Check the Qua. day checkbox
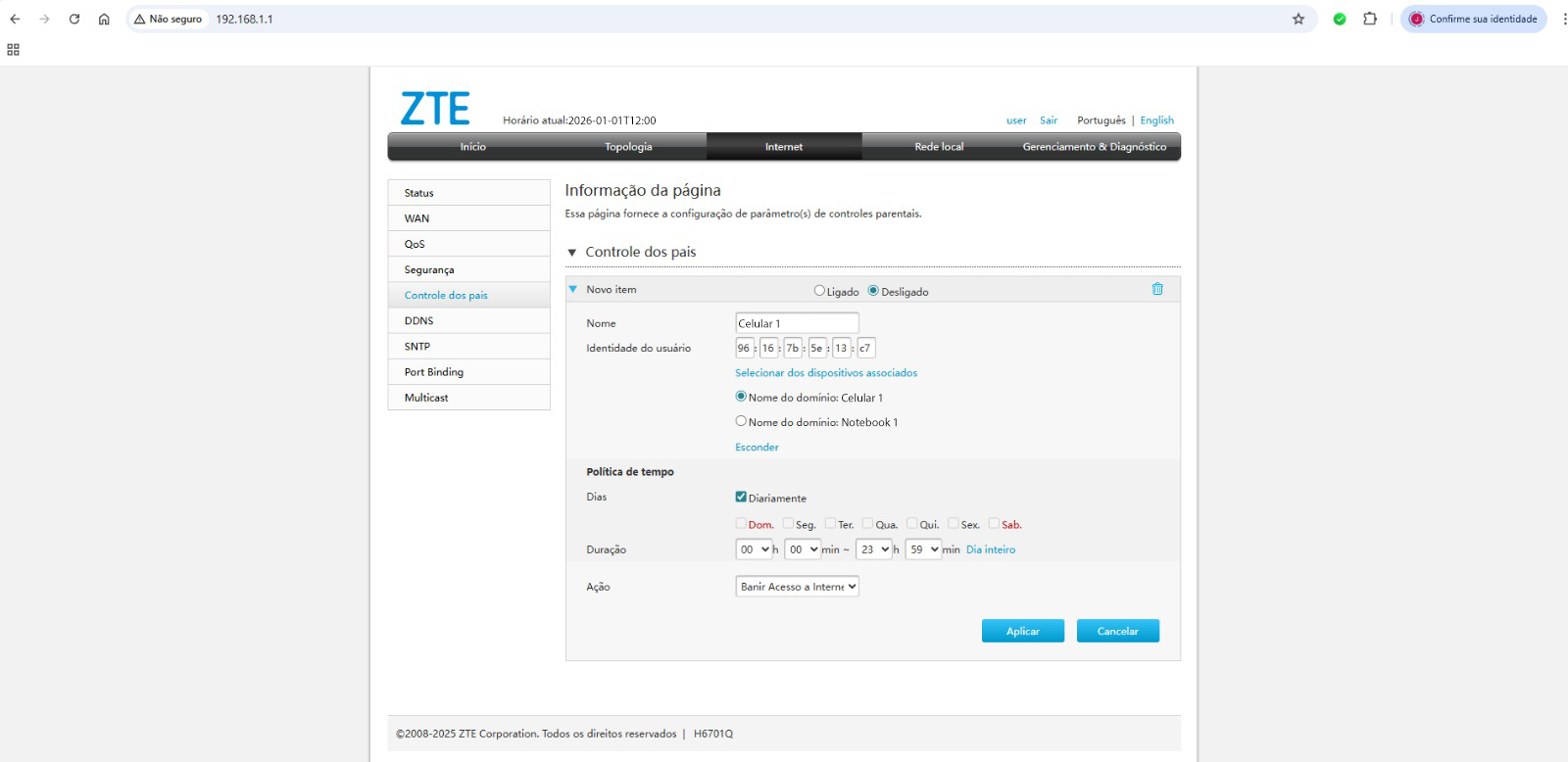This screenshot has width=1568, height=762. coord(867,524)
